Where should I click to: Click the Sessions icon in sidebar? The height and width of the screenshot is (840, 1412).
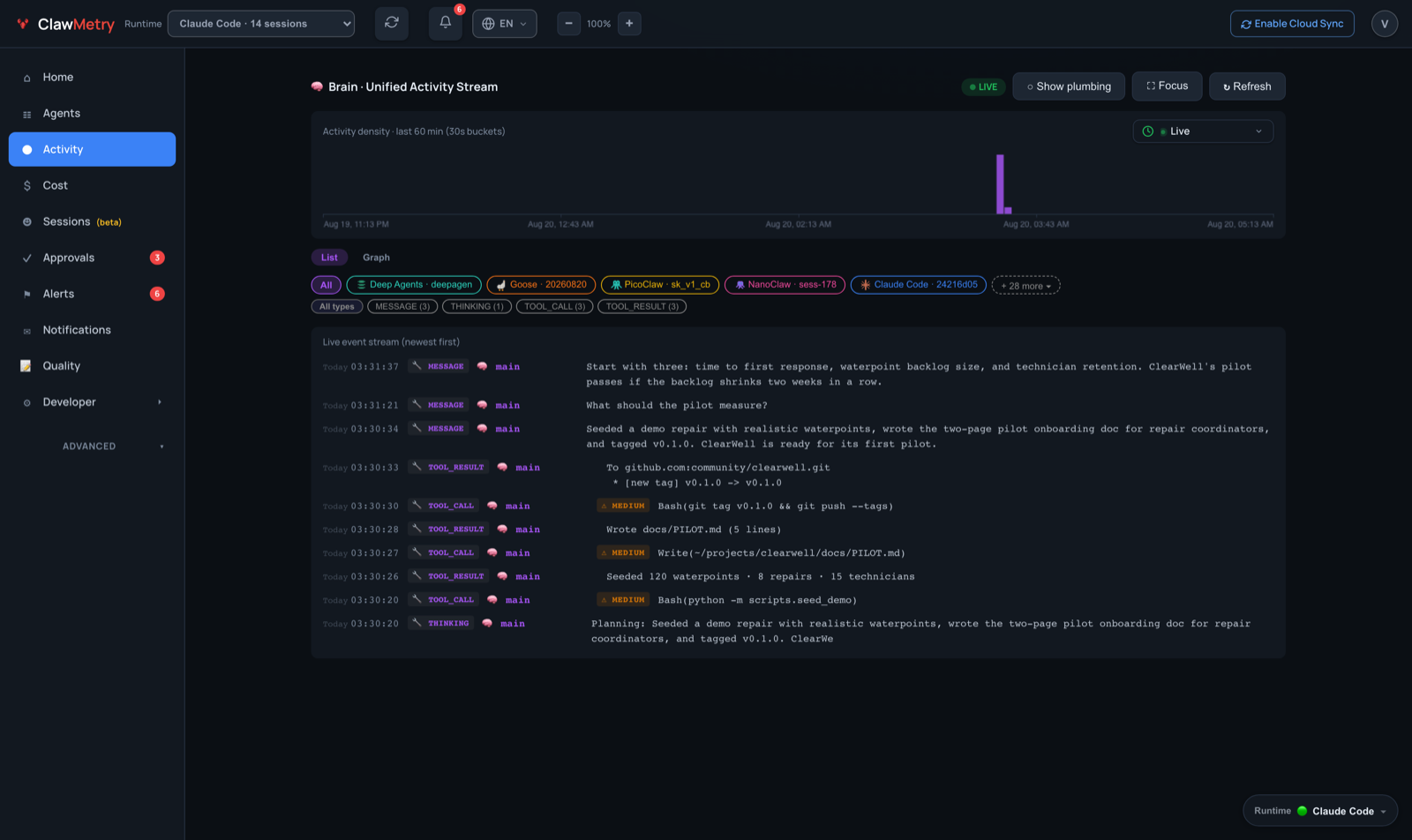(26, 222)
